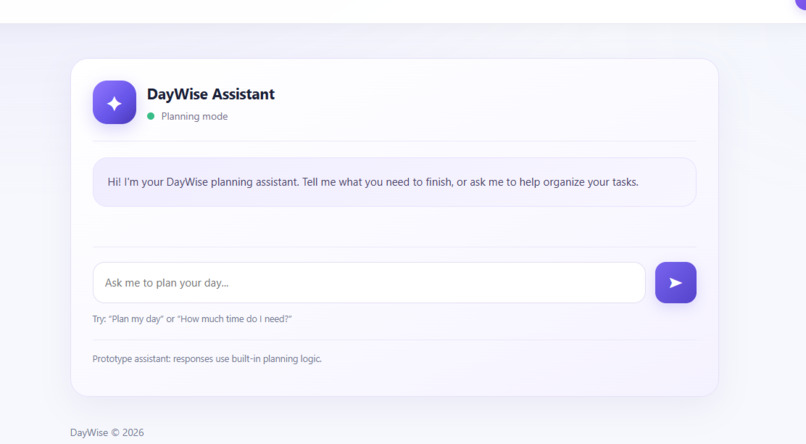
Task: Click the 'DayWise Assistant' heading
Action: 211,94
